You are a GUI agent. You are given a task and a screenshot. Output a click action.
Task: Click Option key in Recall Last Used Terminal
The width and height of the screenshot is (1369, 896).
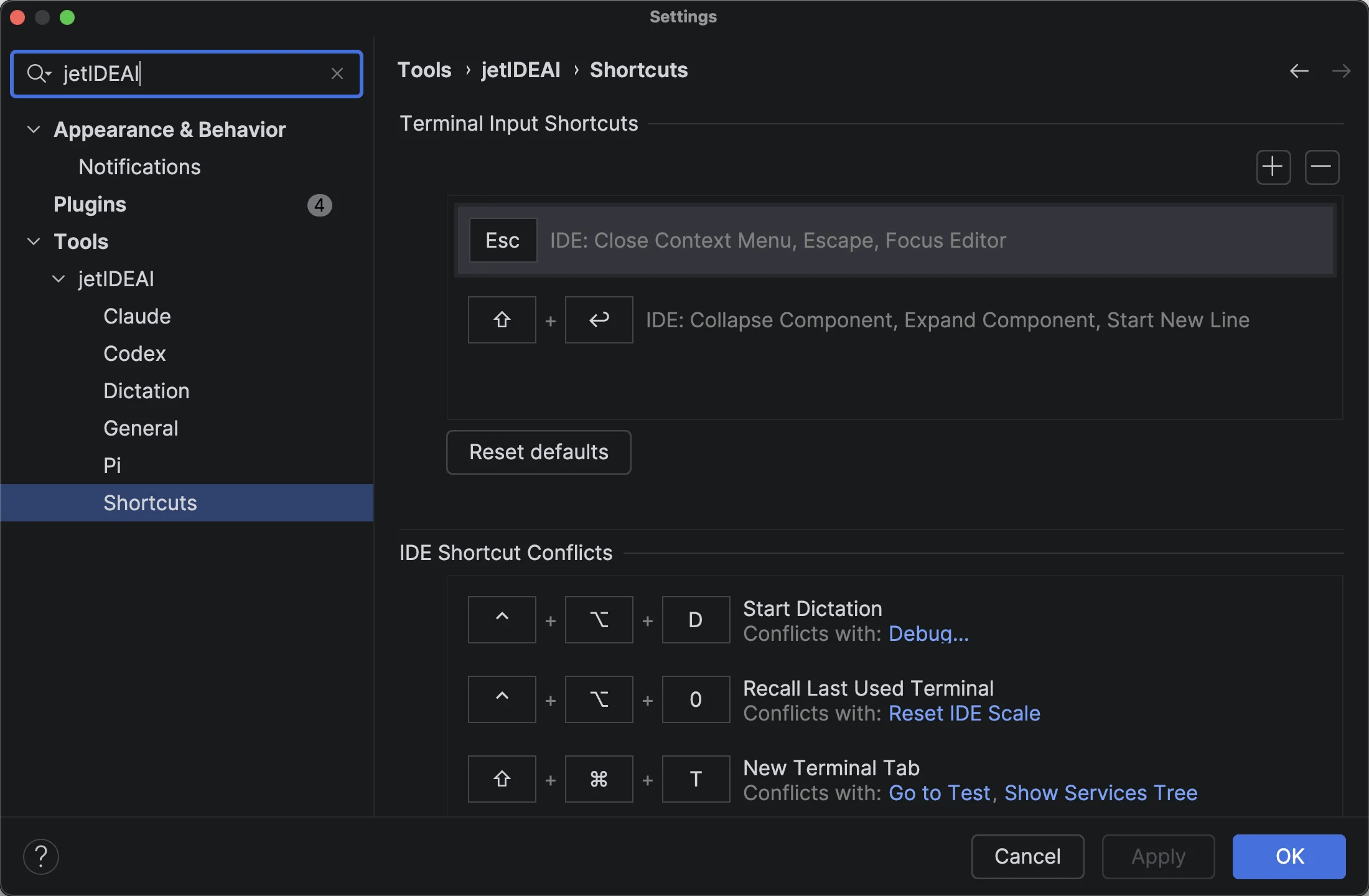click(599, 699)
